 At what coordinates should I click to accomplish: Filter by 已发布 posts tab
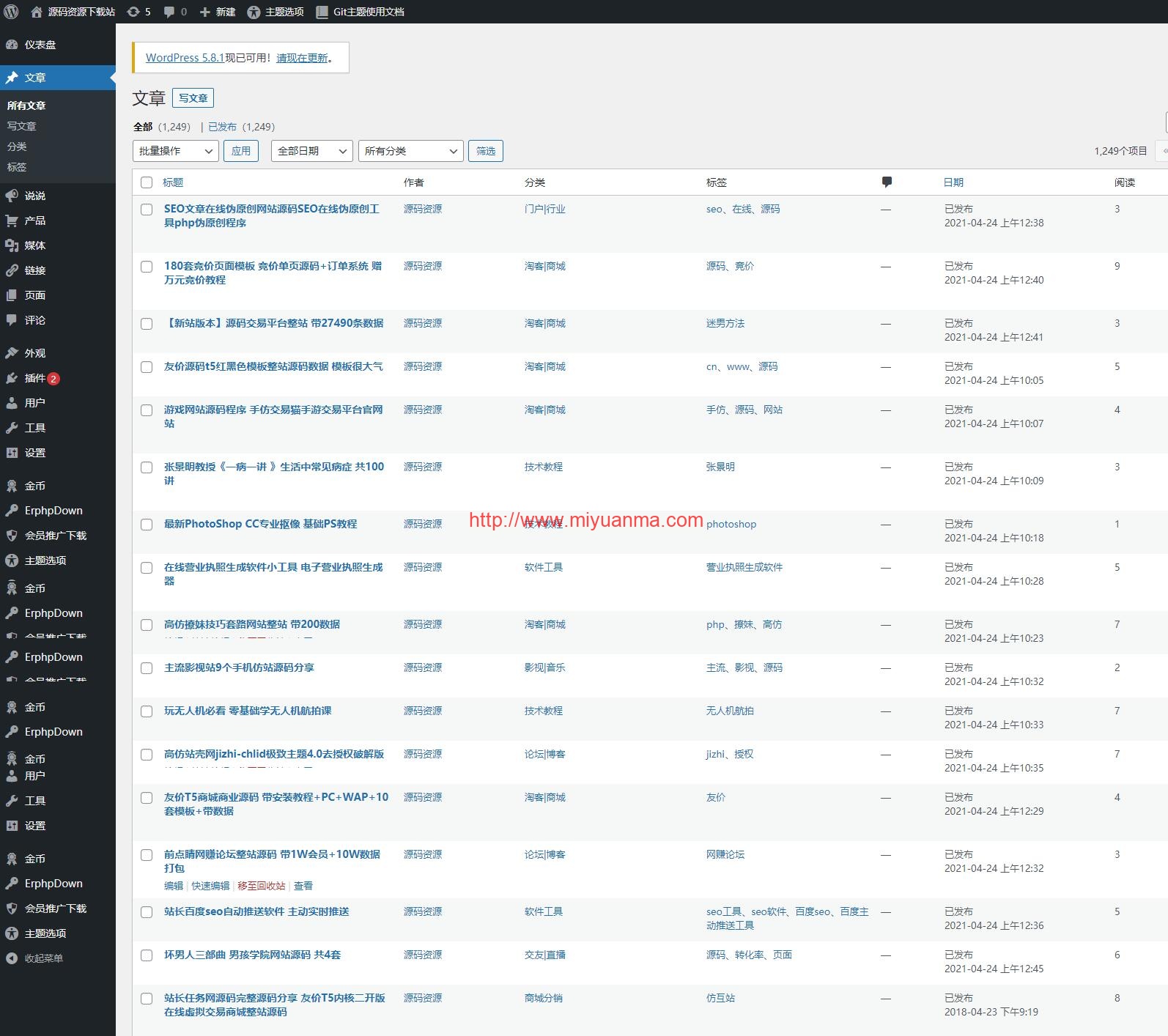point(223,127)
